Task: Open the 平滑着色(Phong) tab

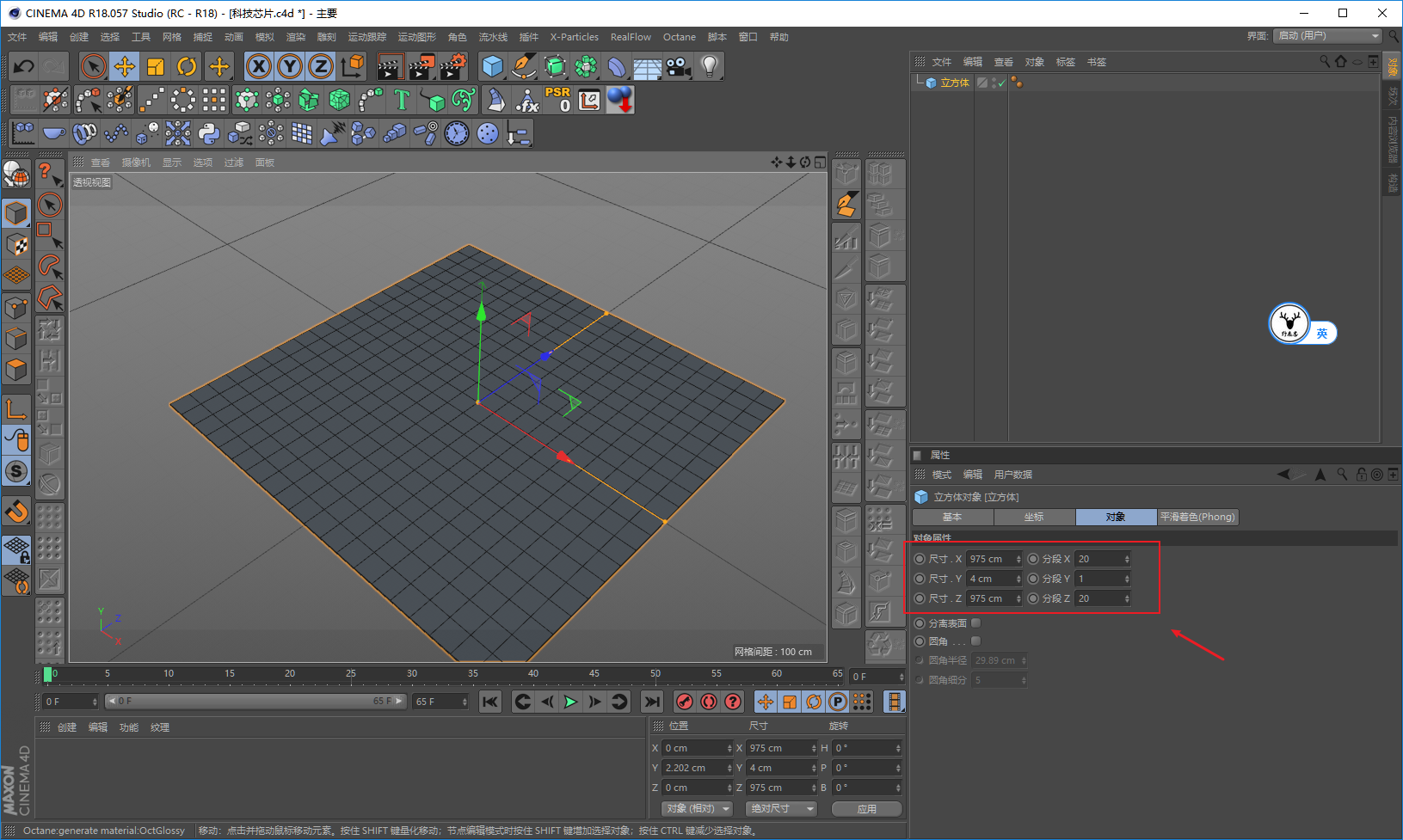Action: (1197, 517)
